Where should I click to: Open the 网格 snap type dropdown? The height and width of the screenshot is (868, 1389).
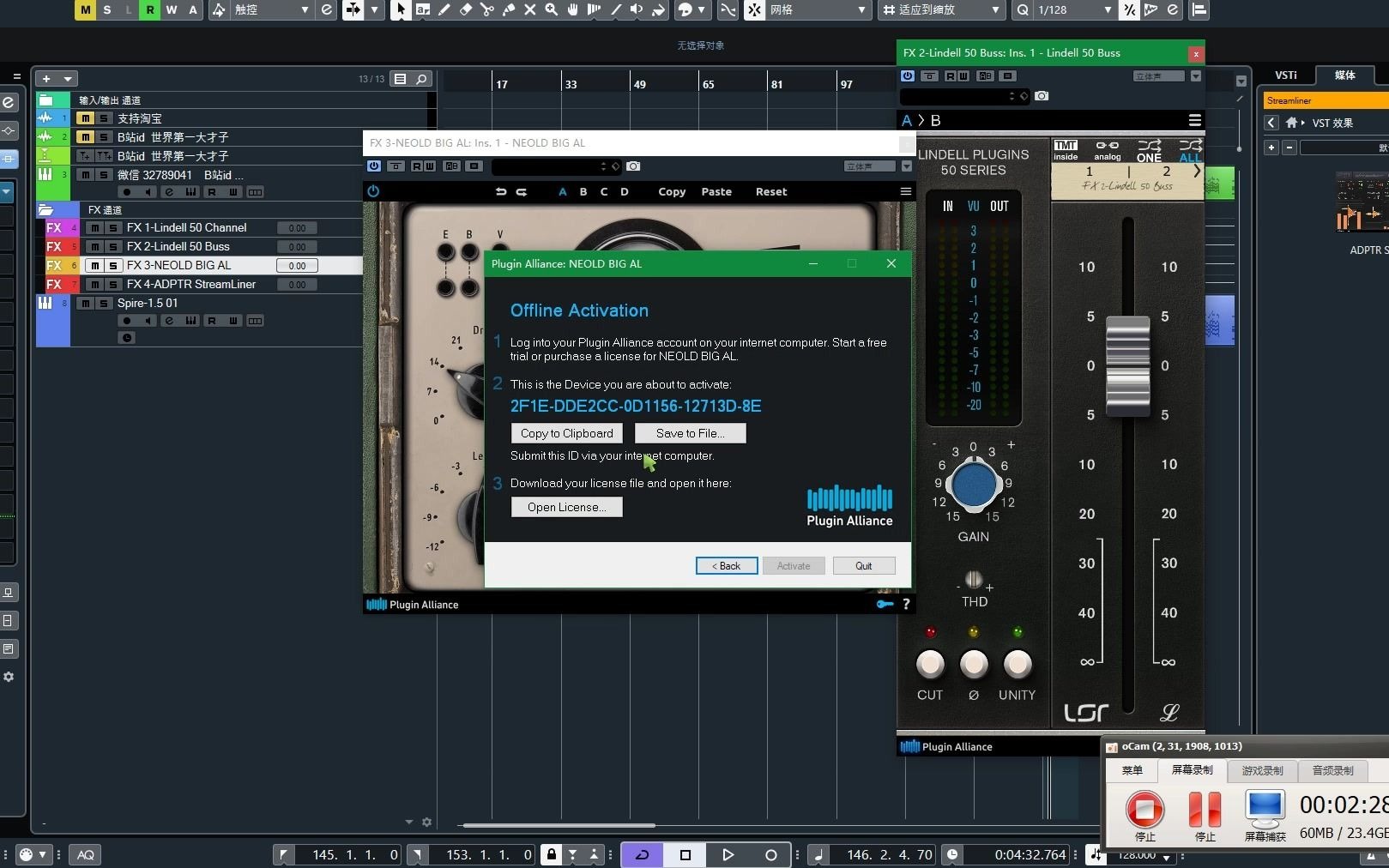click(818, 10)
